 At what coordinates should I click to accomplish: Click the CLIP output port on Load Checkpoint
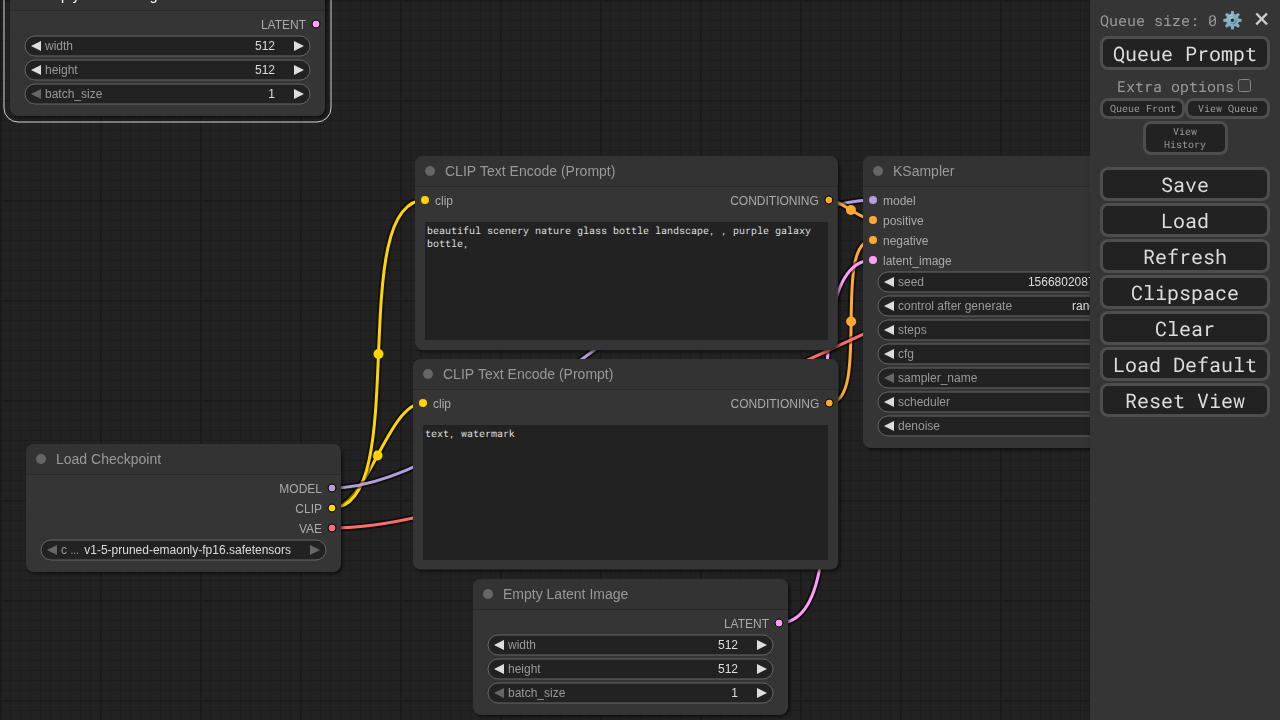pos(332,508)
